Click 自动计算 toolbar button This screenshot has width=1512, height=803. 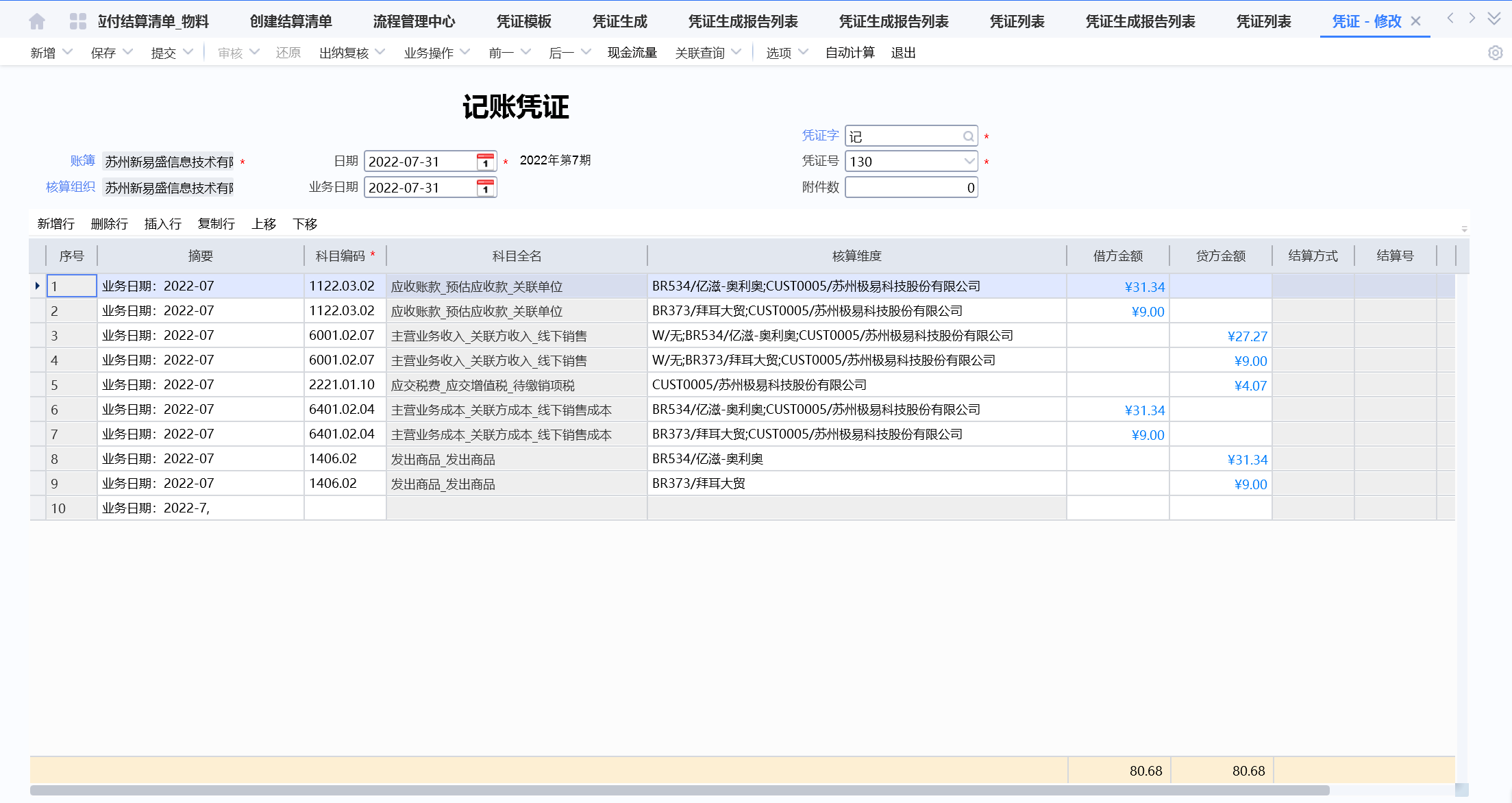point(850,53)
